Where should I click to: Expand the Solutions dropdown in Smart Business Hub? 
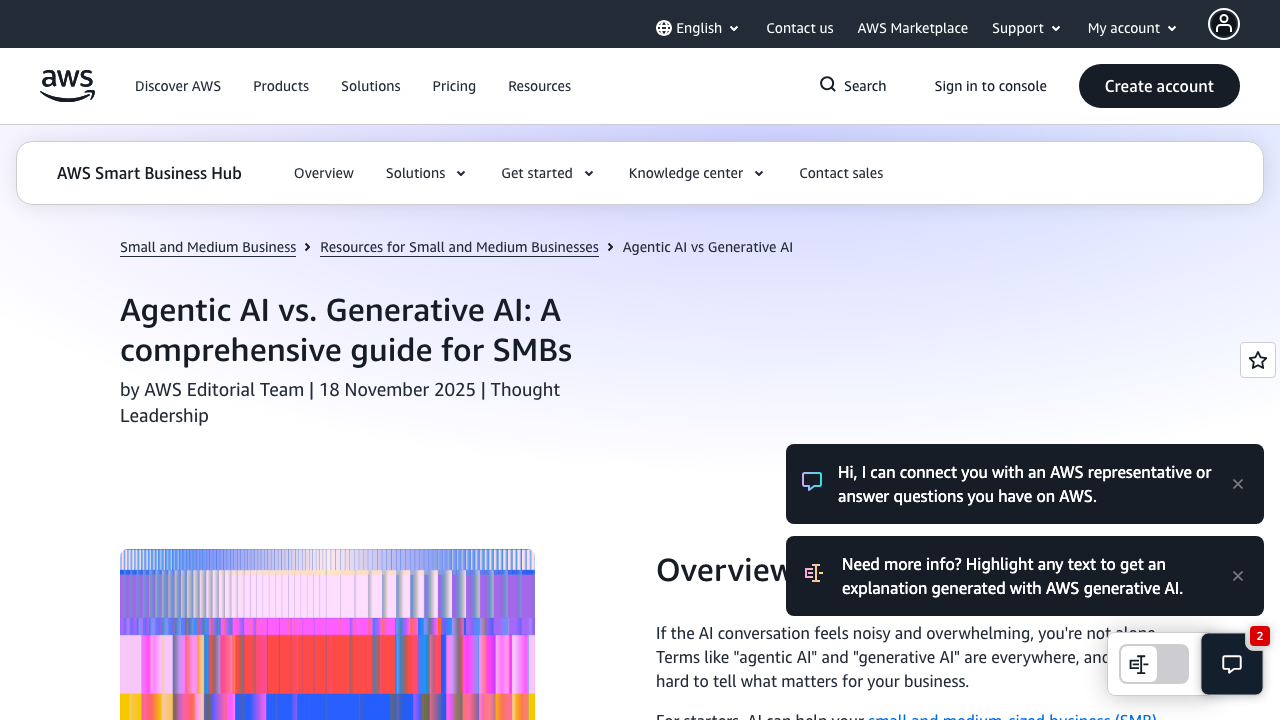(426, 173)
